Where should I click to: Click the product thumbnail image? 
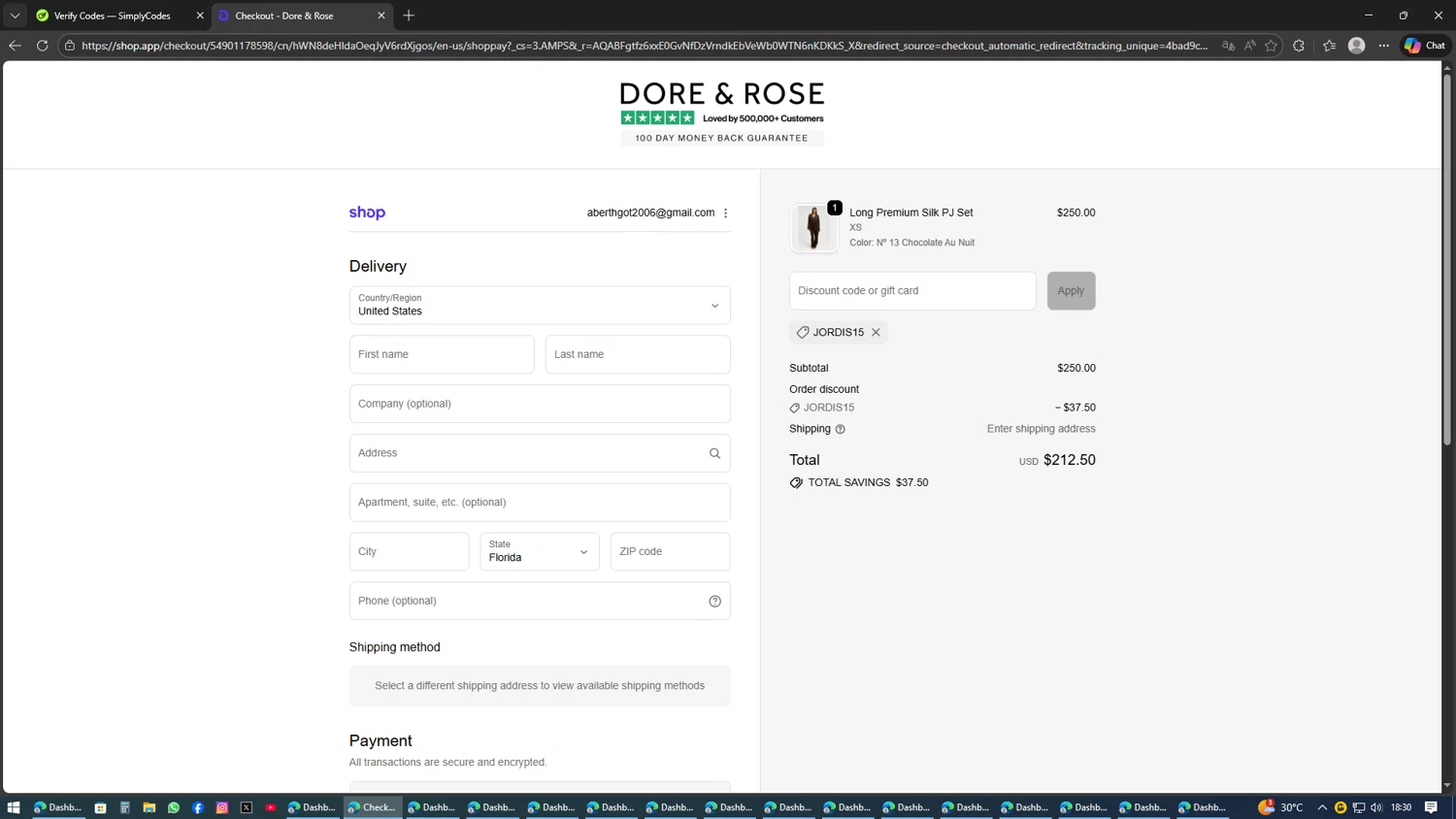[813, 228]
